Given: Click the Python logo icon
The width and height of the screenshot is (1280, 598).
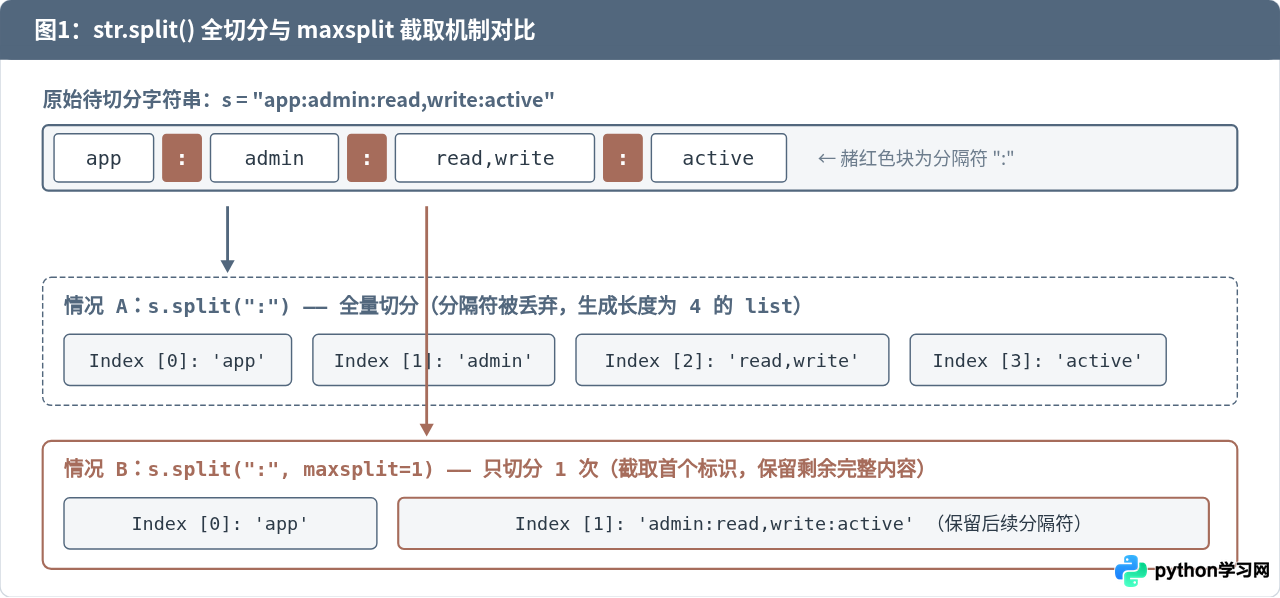Looking at the screenshot, I should (1132, 571).
